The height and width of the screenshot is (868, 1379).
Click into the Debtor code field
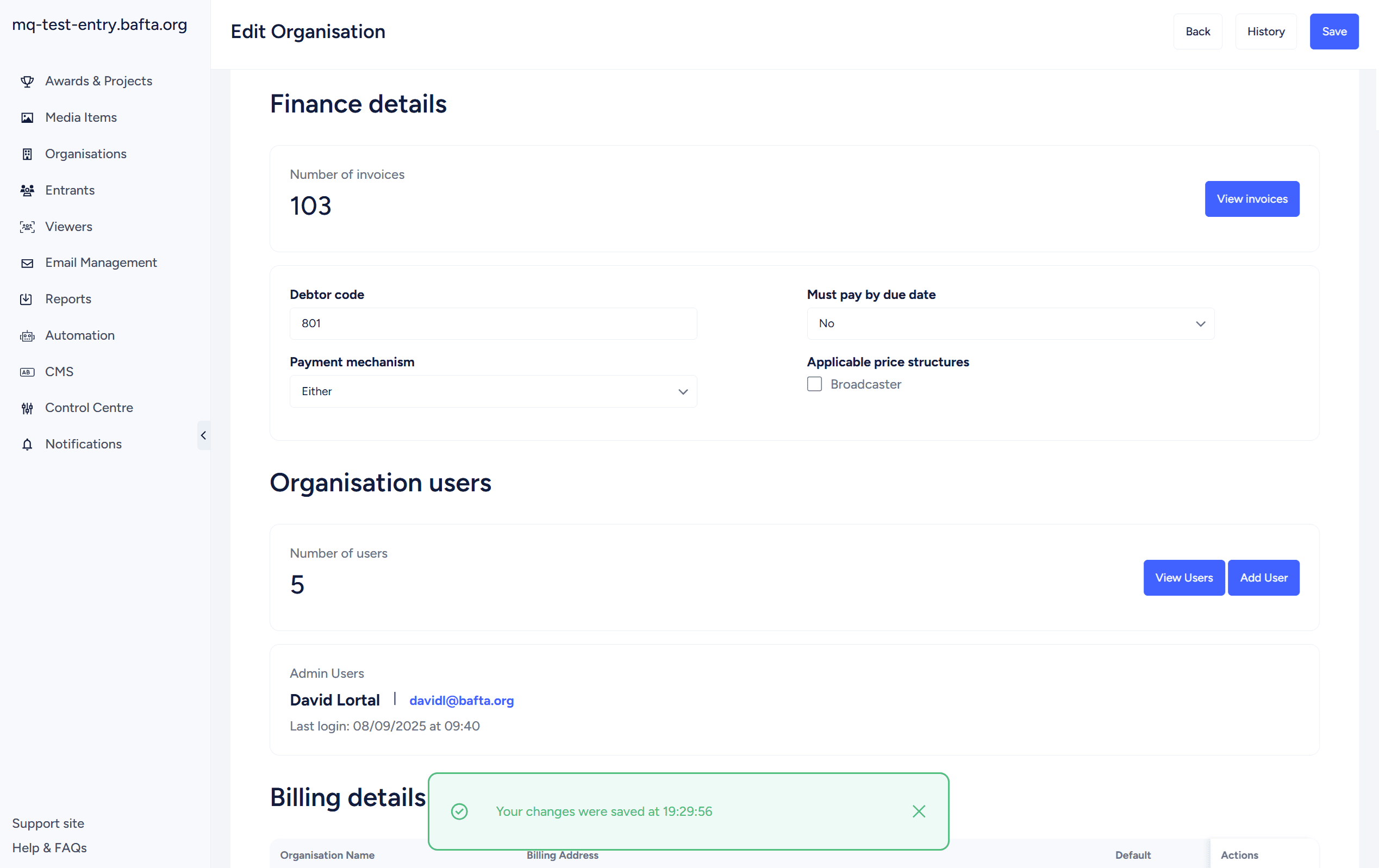(493, 323)
